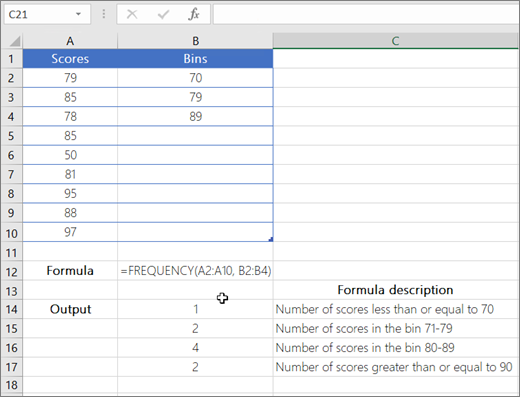Click the formula bar three-dot resize handle
The image size is (520, 397).
pyautogui.click(x=104, y=14)
